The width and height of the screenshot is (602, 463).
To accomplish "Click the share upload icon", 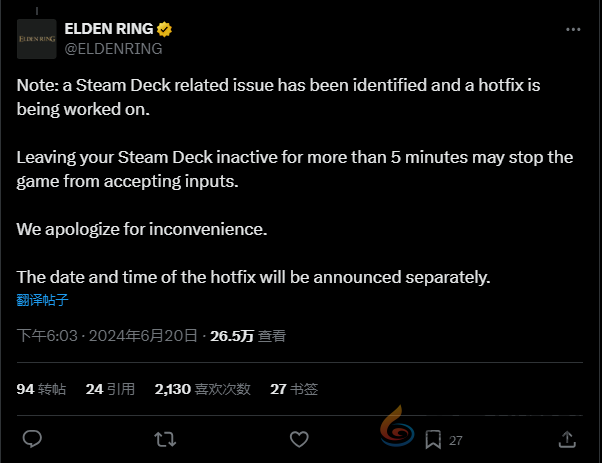I will [x=566, y=438].
